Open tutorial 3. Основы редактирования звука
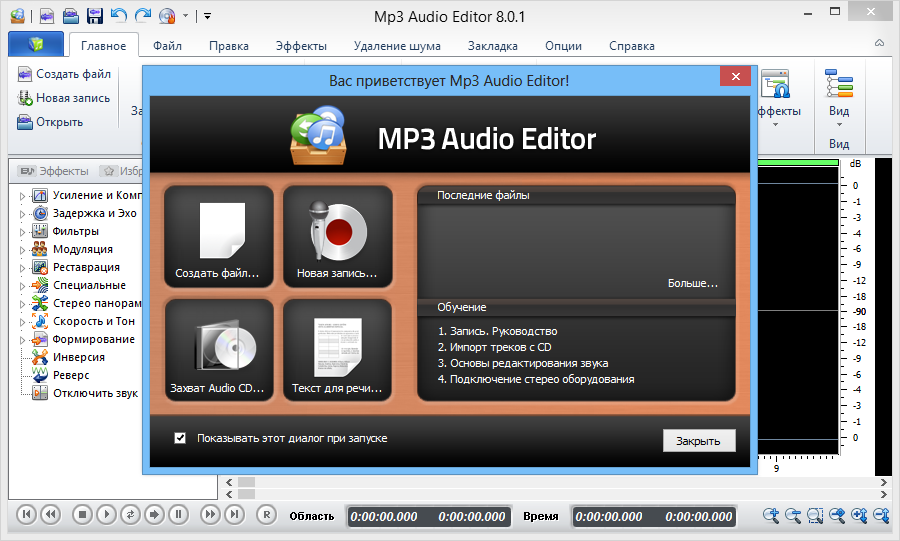The height and width of the screenshot is (541, 900). point(523,363)
